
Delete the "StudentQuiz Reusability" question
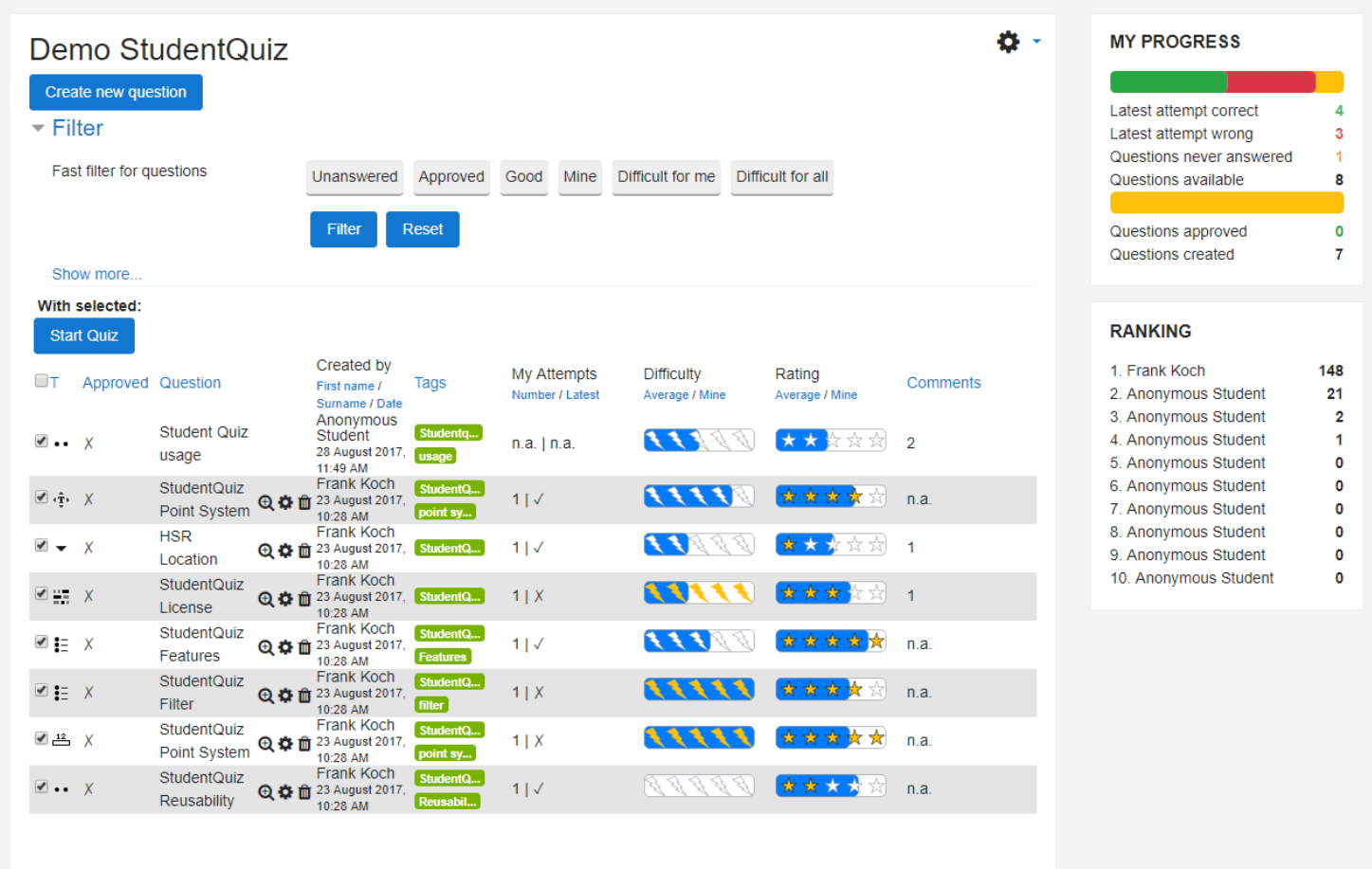(304, 792)
